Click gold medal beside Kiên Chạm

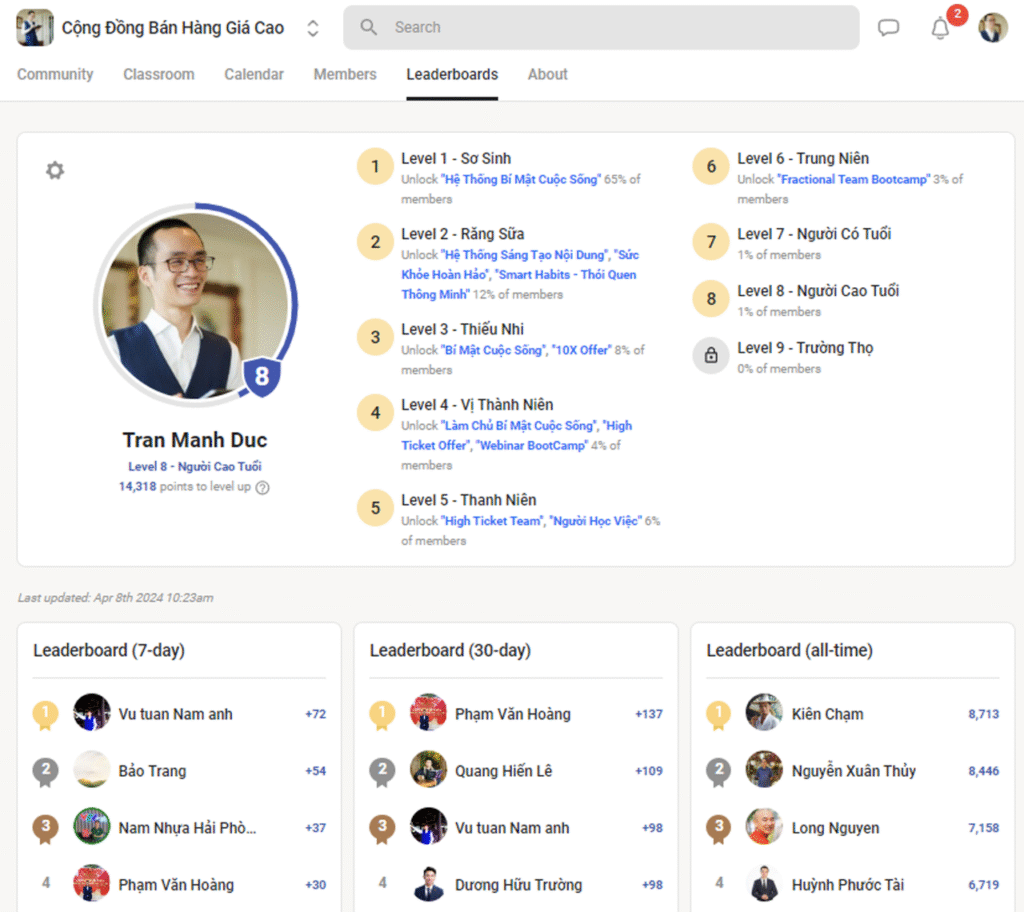(x=719, y=715)
